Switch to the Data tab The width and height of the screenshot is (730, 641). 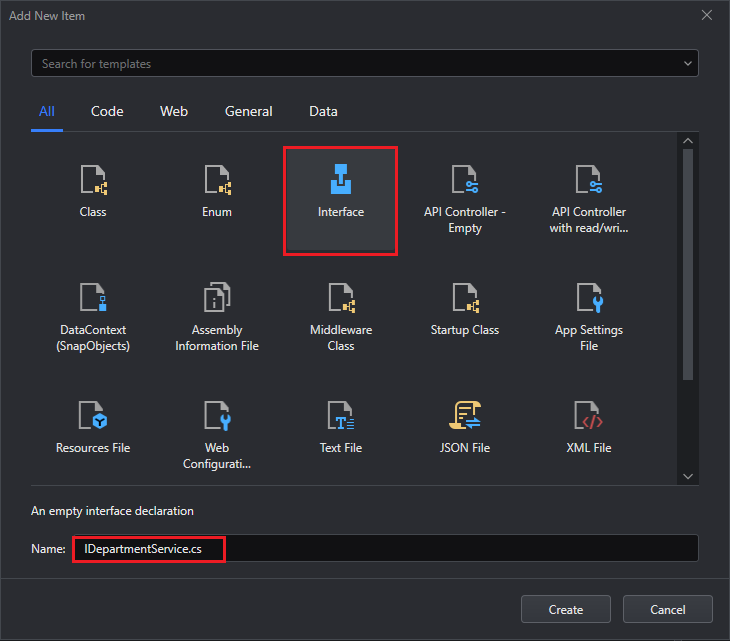point(323,112)
